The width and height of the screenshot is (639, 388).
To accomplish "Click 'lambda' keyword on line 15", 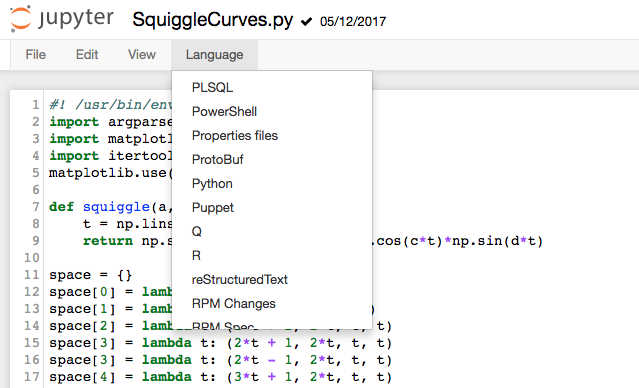I will [166, 343].
